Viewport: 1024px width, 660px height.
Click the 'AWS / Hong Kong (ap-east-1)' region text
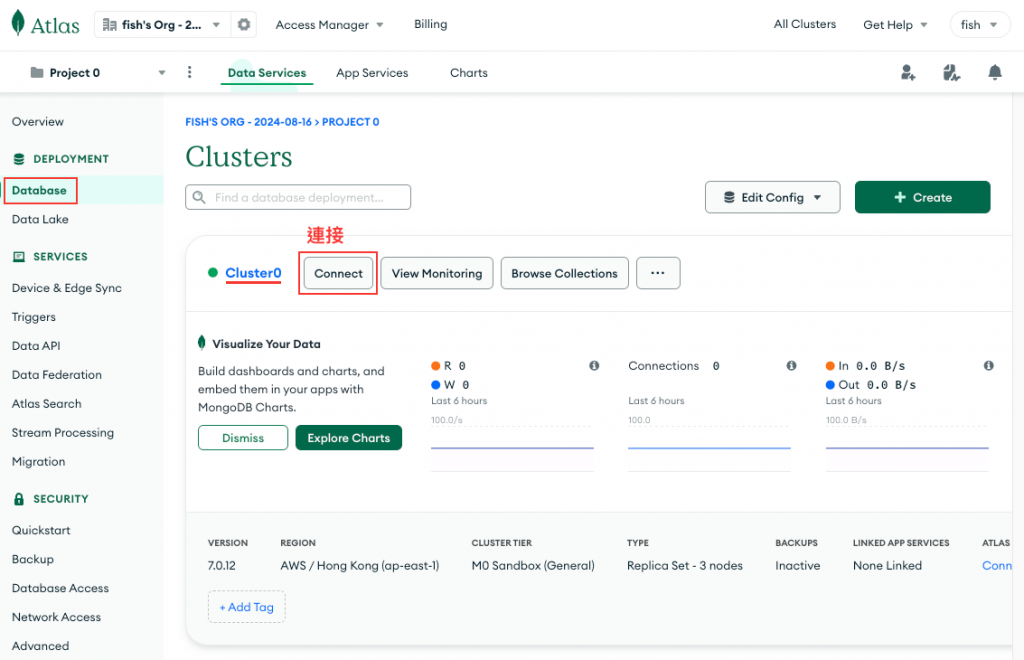click(360, 565)
